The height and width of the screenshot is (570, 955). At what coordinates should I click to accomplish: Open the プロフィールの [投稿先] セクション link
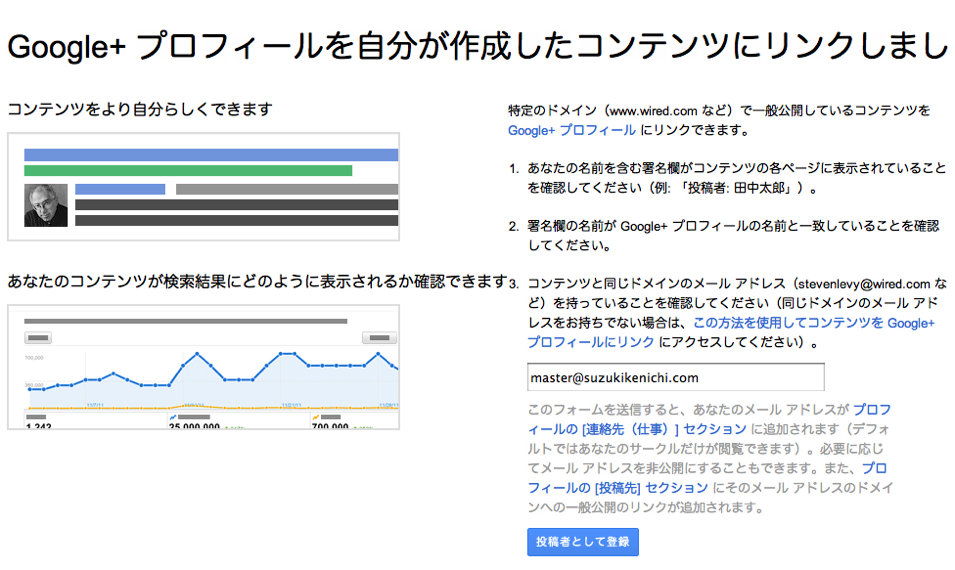tap(707, 477)
